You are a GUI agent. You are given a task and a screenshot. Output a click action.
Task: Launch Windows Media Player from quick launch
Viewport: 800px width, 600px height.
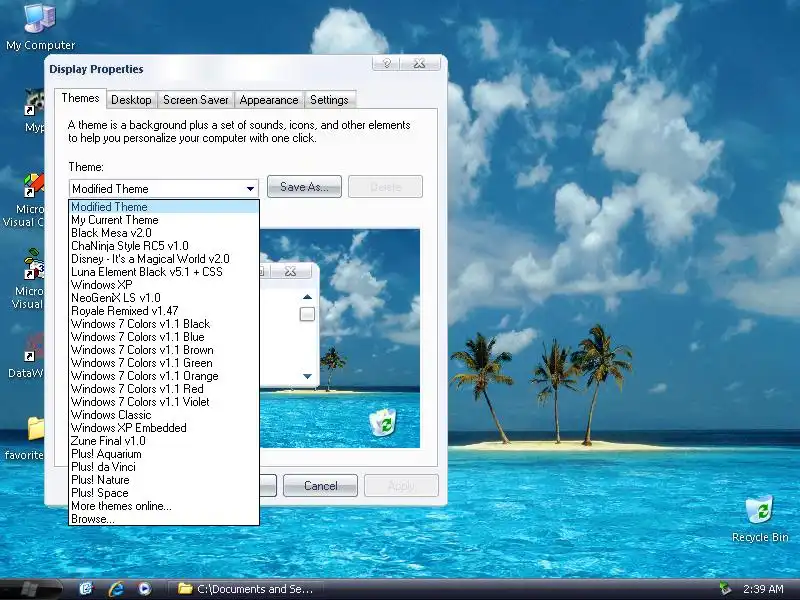click(x=144, y=589)
